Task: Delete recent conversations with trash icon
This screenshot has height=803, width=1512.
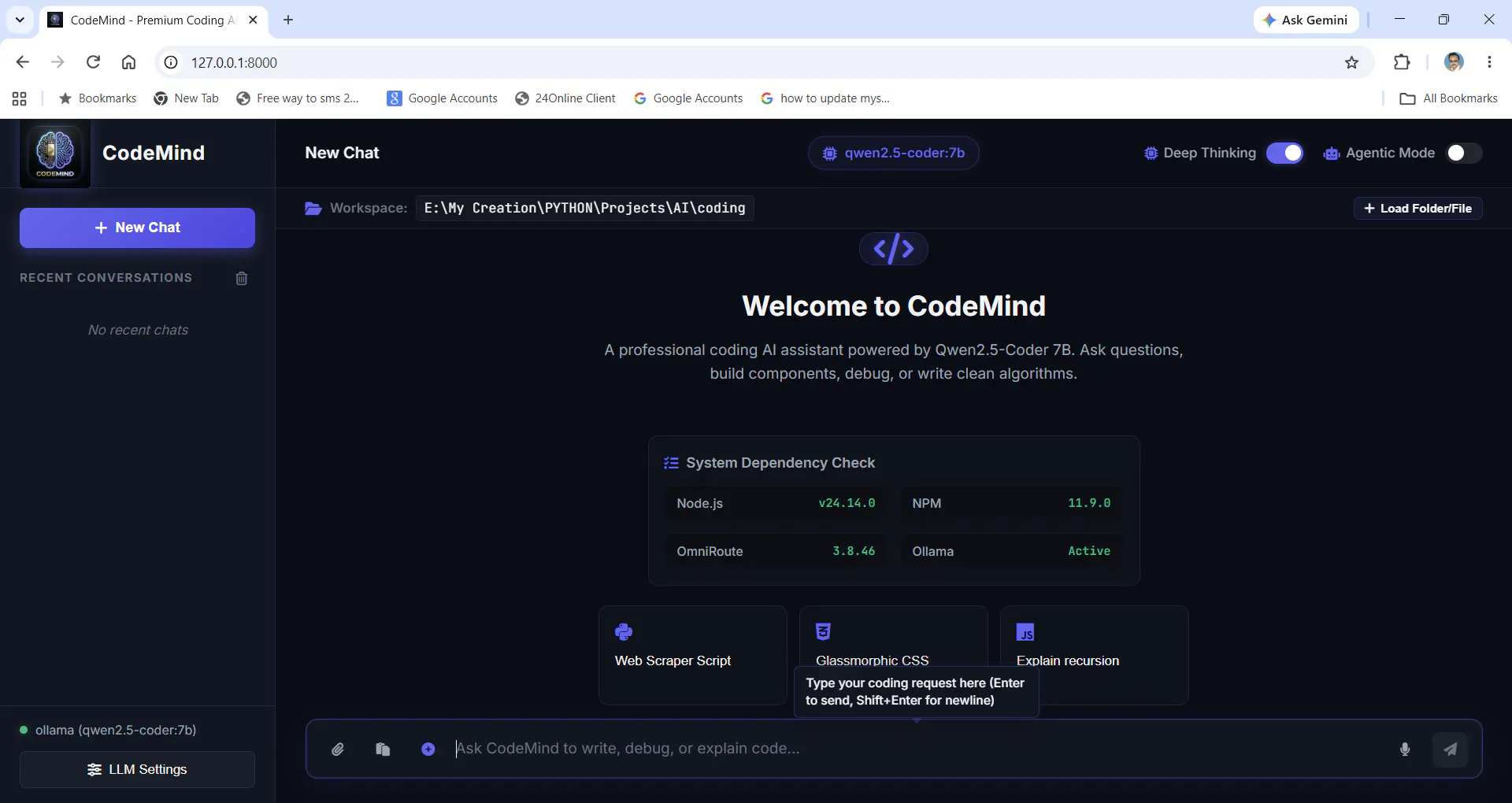Action: coord(242,278)
